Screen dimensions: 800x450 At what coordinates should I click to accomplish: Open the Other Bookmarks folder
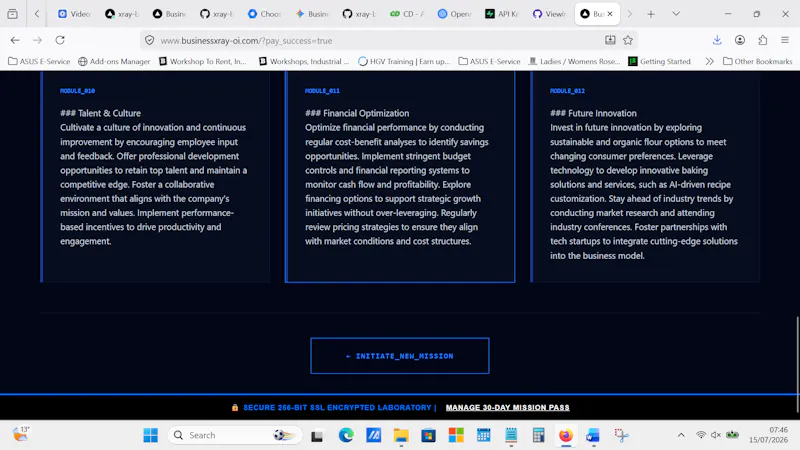click(x=758, y=61)
